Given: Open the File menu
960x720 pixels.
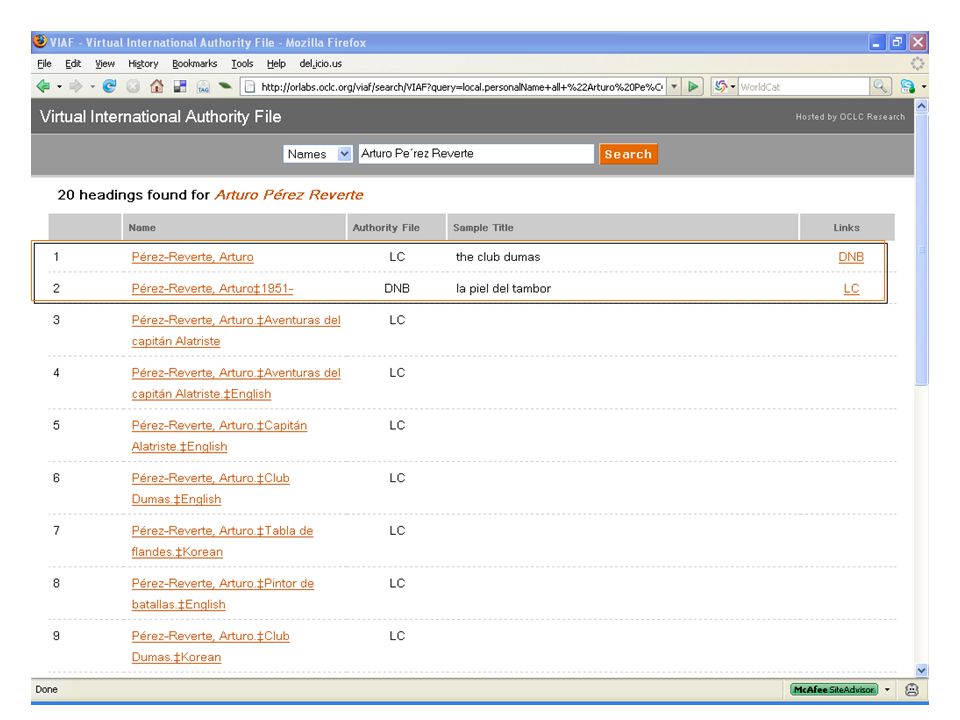Looking at the screenshot, I should [44, 64].
